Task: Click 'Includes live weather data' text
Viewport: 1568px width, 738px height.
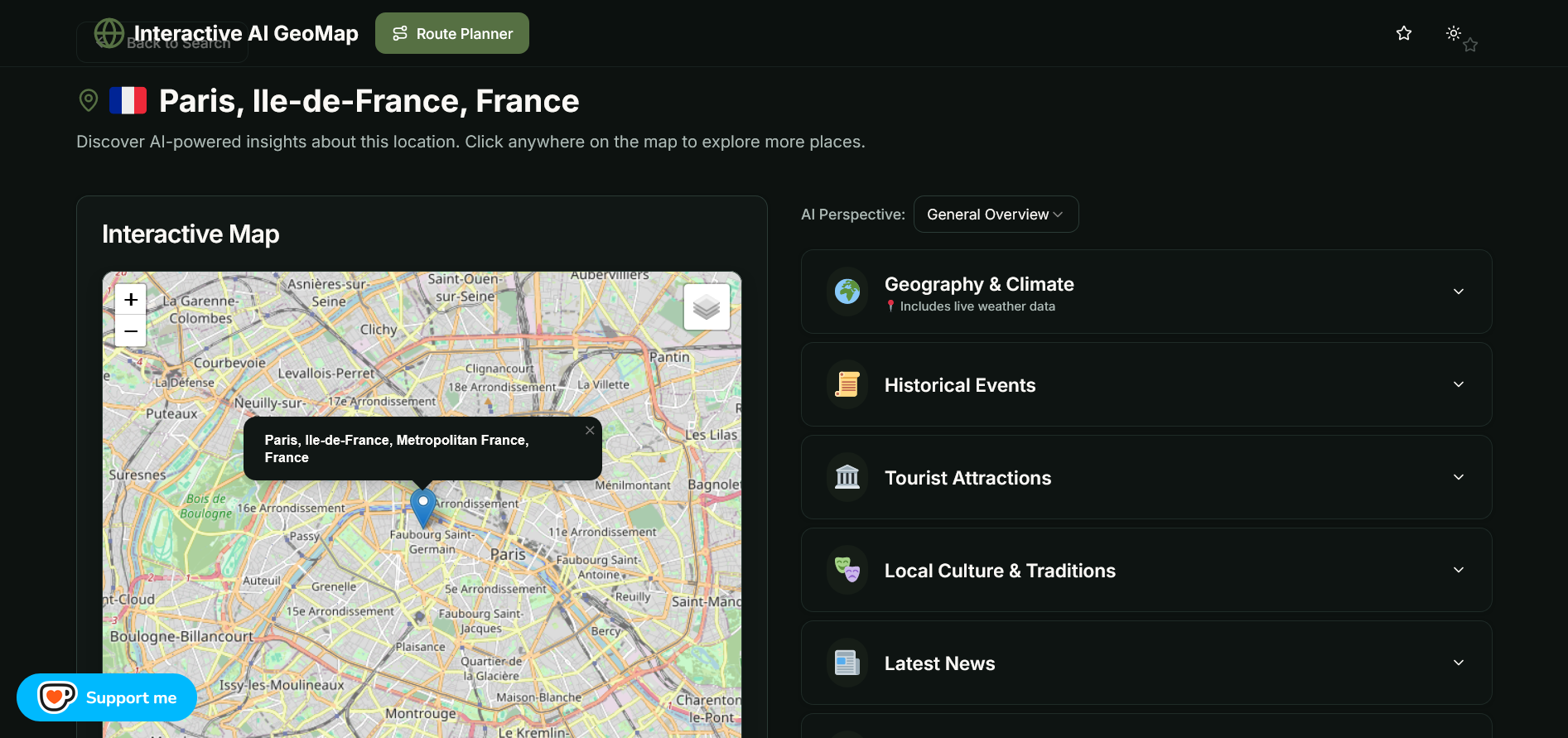Action: tap(977, 306)
